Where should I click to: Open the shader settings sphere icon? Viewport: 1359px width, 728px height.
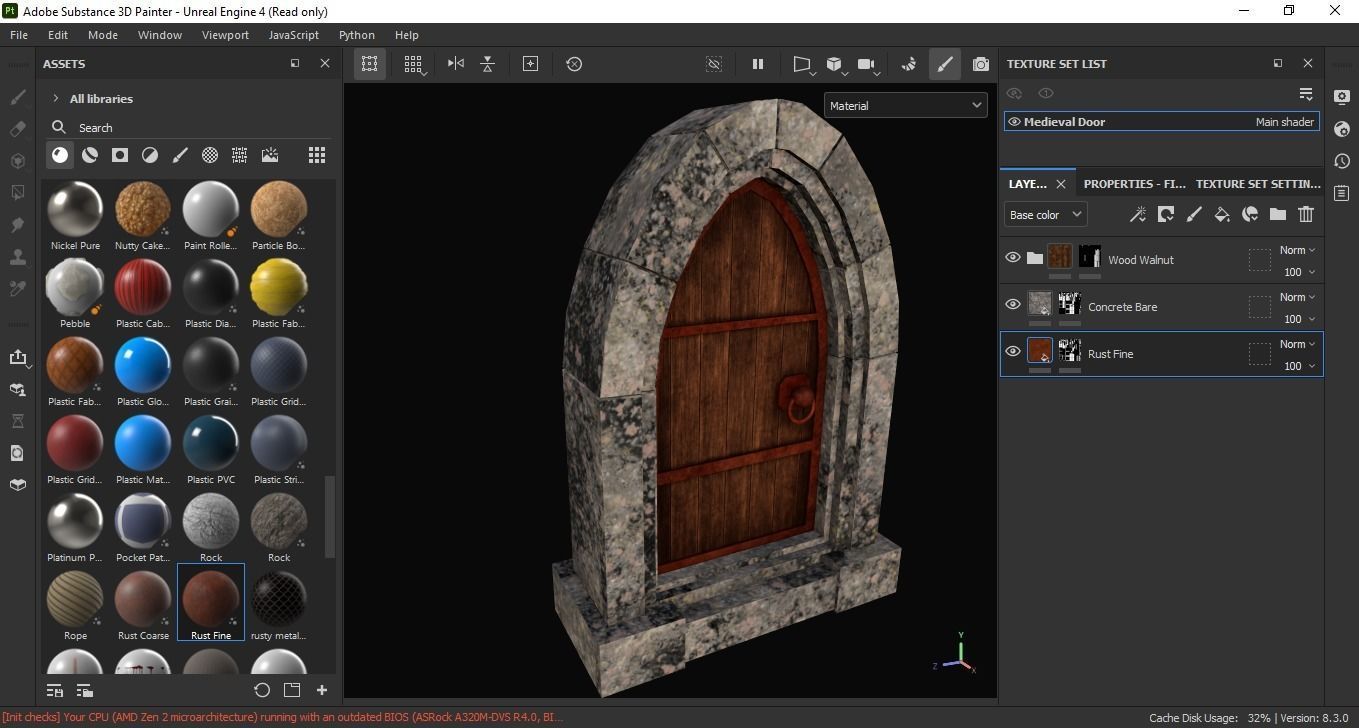1342,129
